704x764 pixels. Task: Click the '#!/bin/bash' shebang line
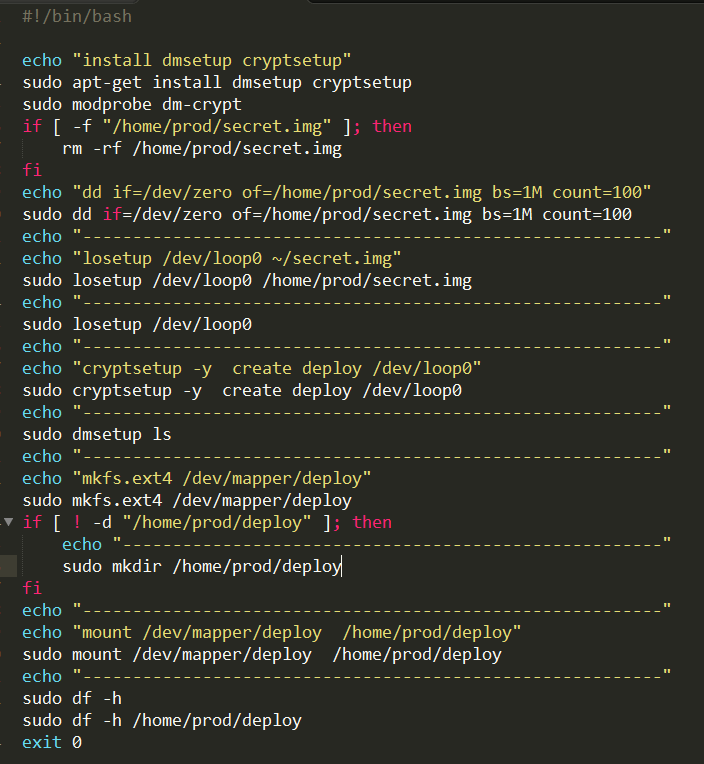[x=77, y=17]
